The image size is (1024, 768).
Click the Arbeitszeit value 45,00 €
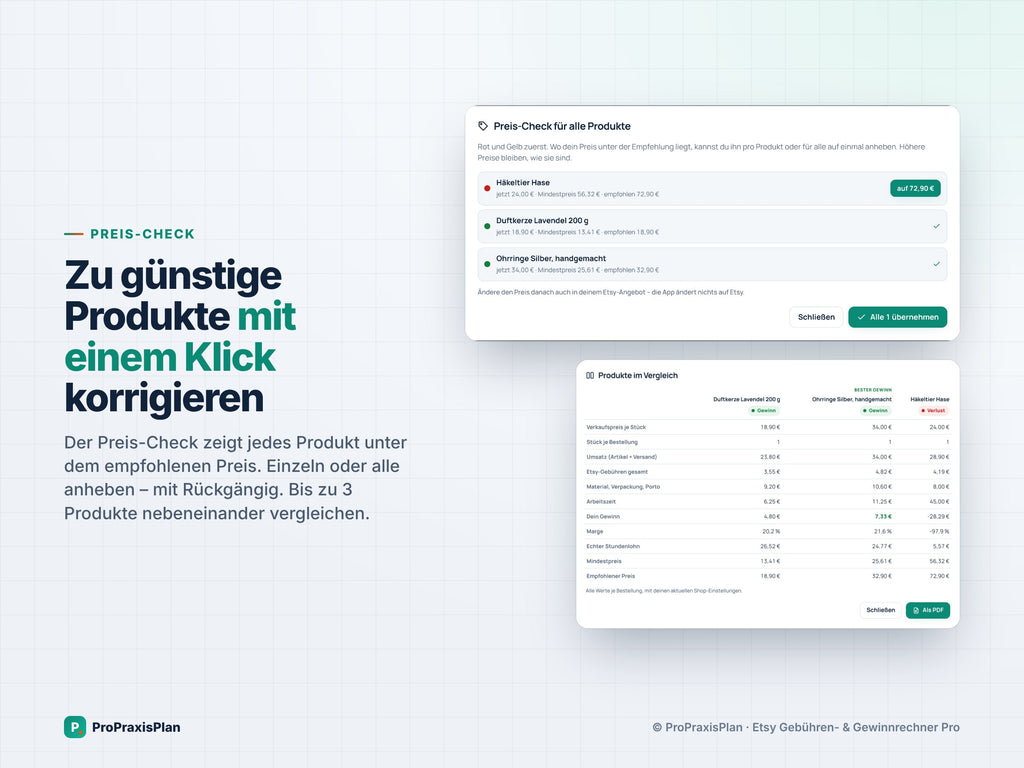coord(939,502)
